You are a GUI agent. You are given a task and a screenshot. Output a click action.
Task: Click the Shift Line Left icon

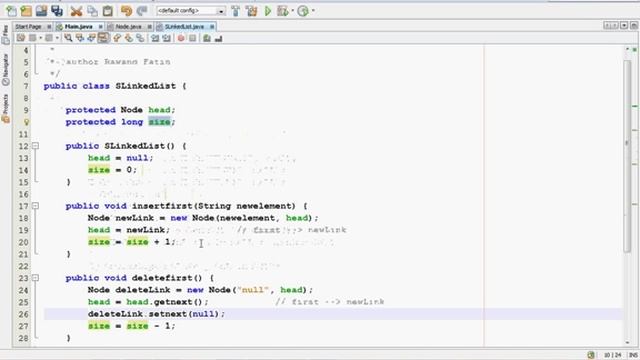[x=155, y=38]
